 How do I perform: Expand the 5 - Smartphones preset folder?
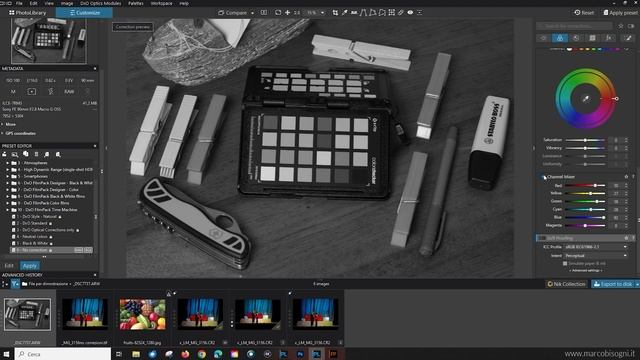tap(7, 176)
